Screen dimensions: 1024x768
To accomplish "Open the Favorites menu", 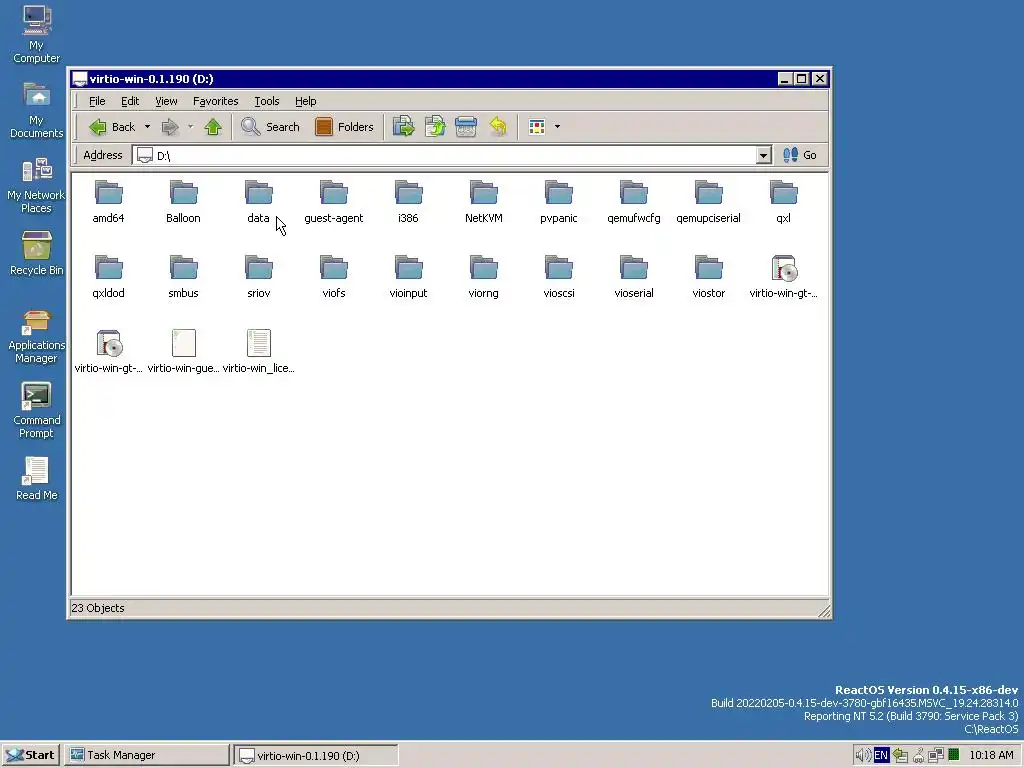I will tap(216, 101).
